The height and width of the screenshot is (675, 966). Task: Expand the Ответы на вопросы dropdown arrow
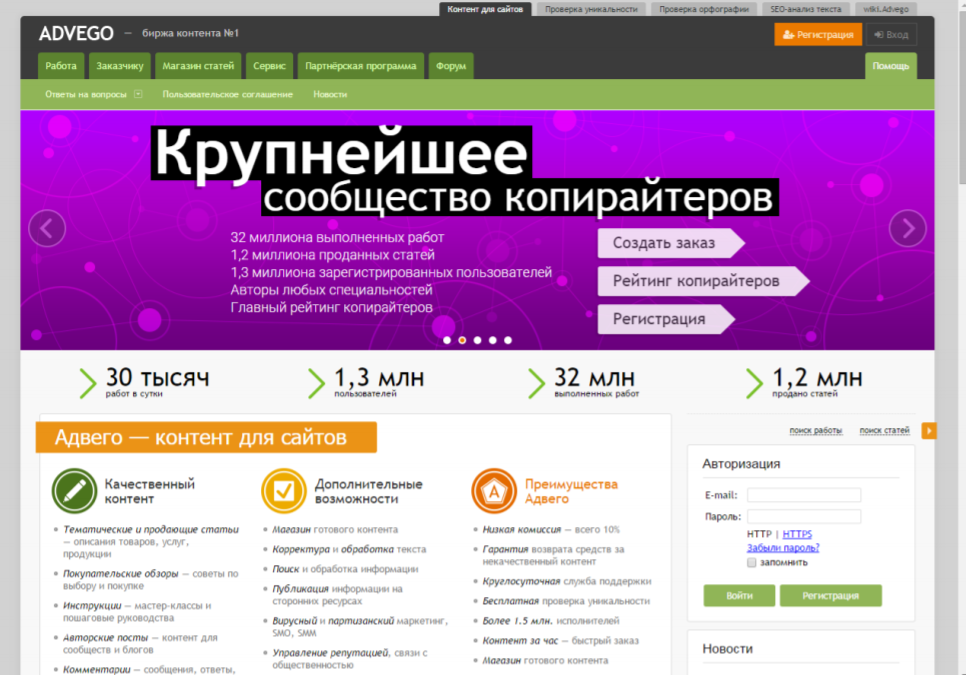pos(138,94)
